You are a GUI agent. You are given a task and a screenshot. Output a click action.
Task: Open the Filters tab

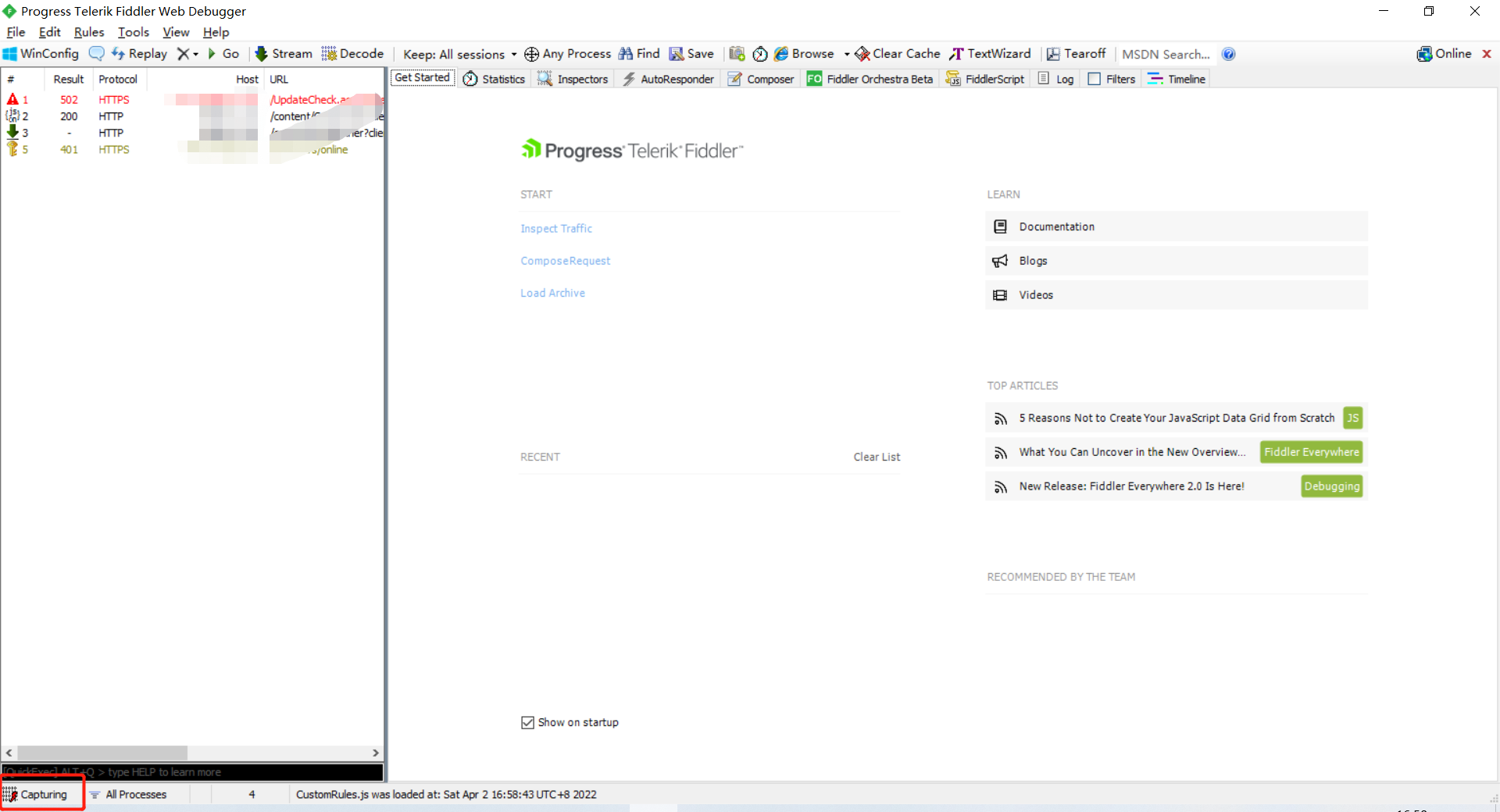click(1111, 79)
